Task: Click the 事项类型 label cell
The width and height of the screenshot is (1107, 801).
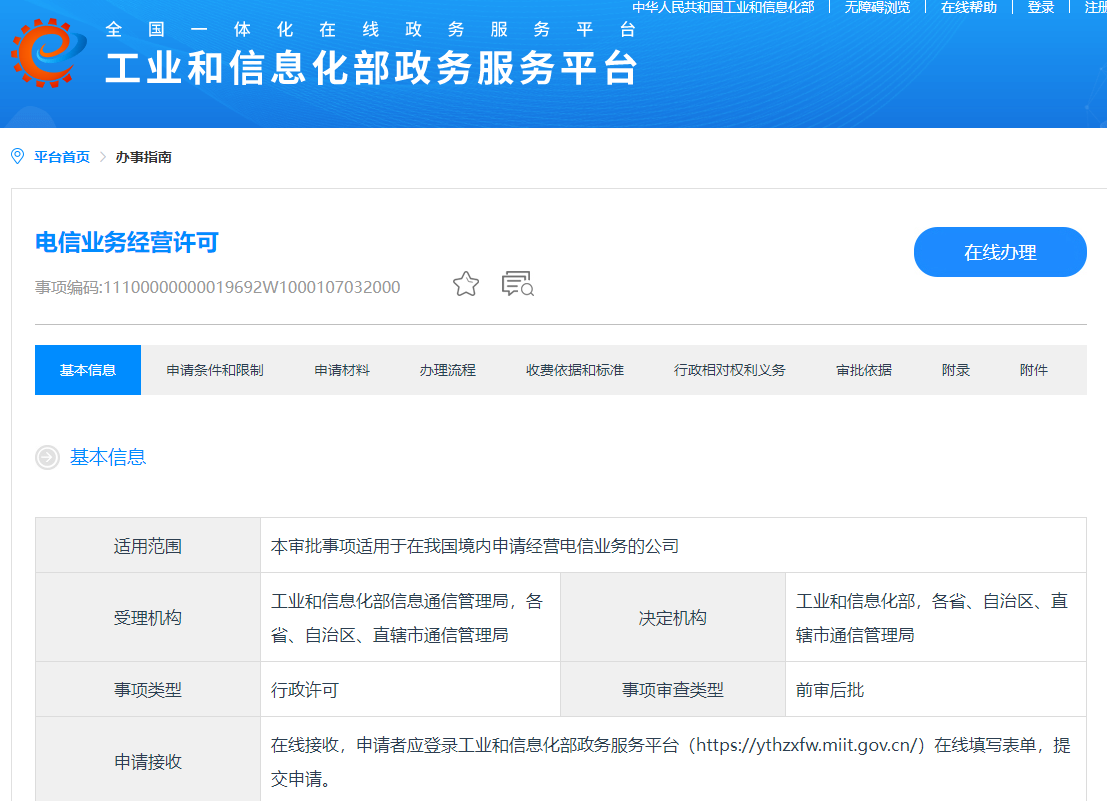Action: (148, 689)
